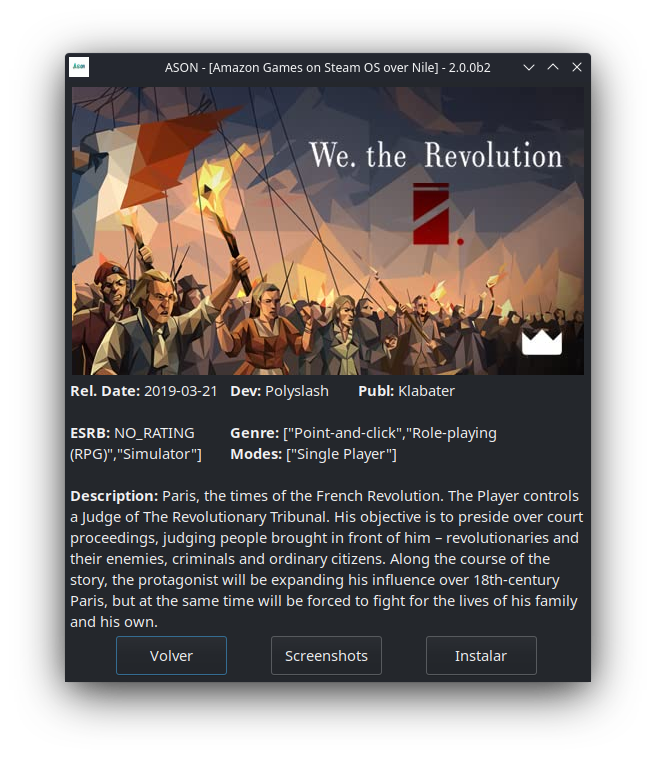
Task: Click the We. the Revolution banner title text
Action: (436, 155)
